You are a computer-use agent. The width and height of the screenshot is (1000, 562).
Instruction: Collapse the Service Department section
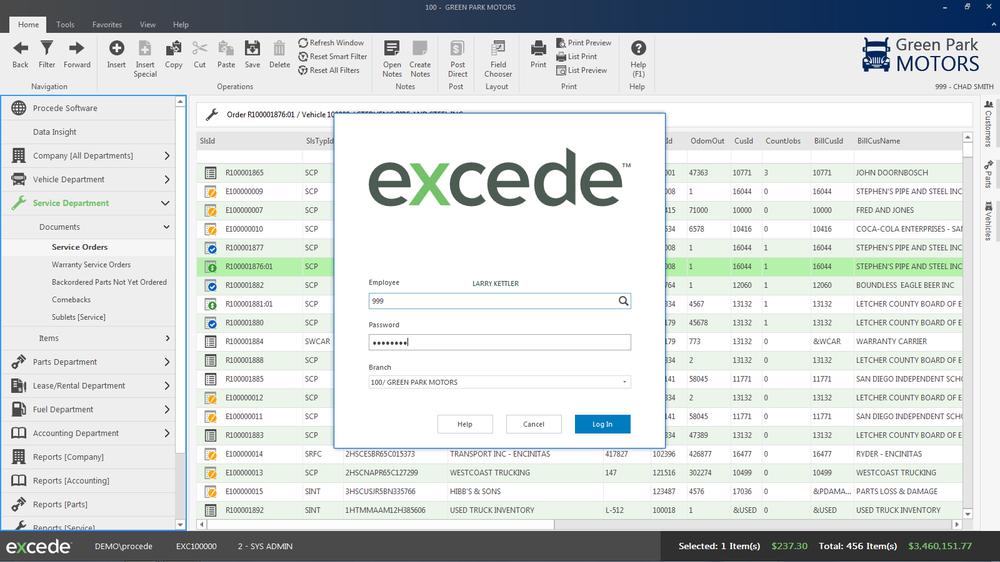click(165, 203)
